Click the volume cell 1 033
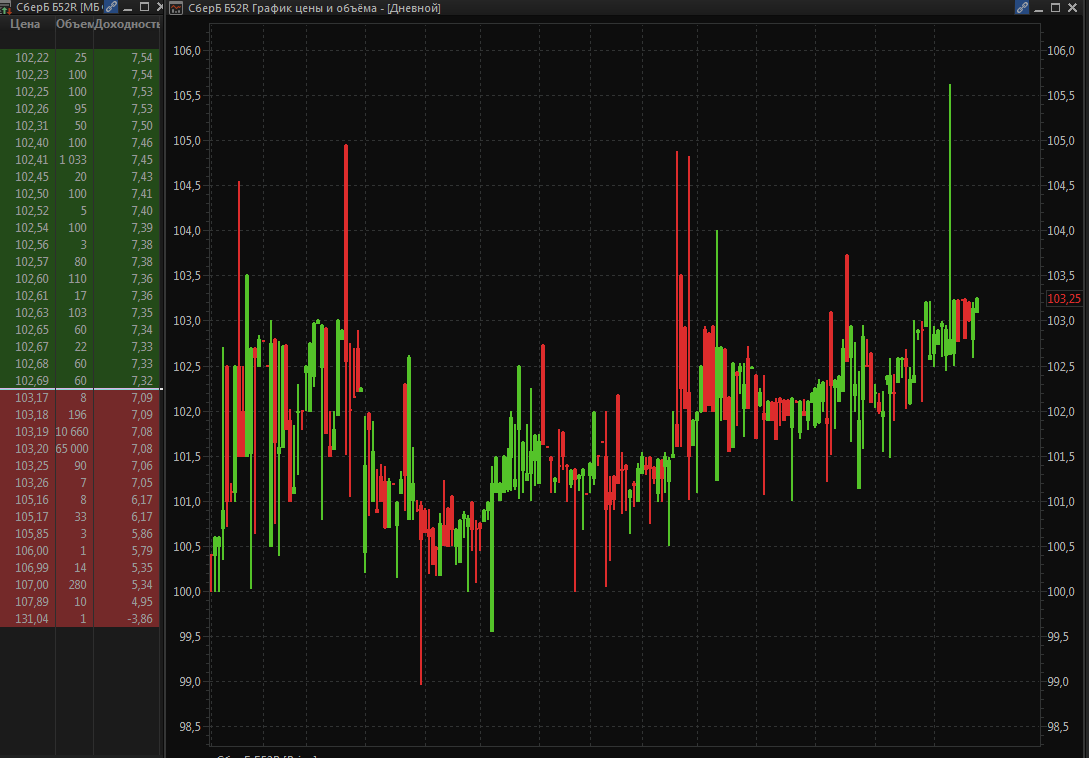This screenshot has height=758, width=1089. point(73,160)
